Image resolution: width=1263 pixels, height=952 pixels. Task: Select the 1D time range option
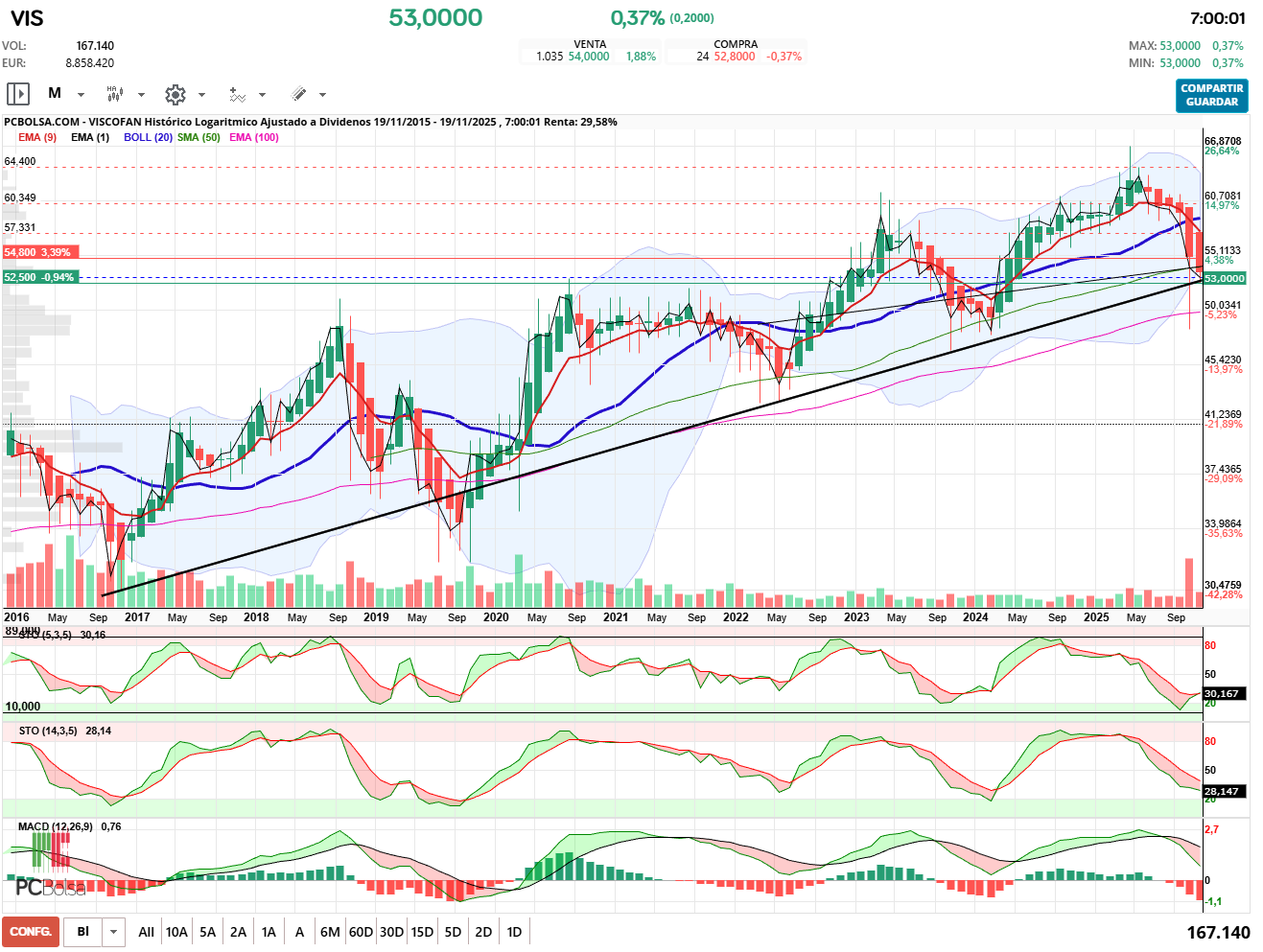click(514, 932)
